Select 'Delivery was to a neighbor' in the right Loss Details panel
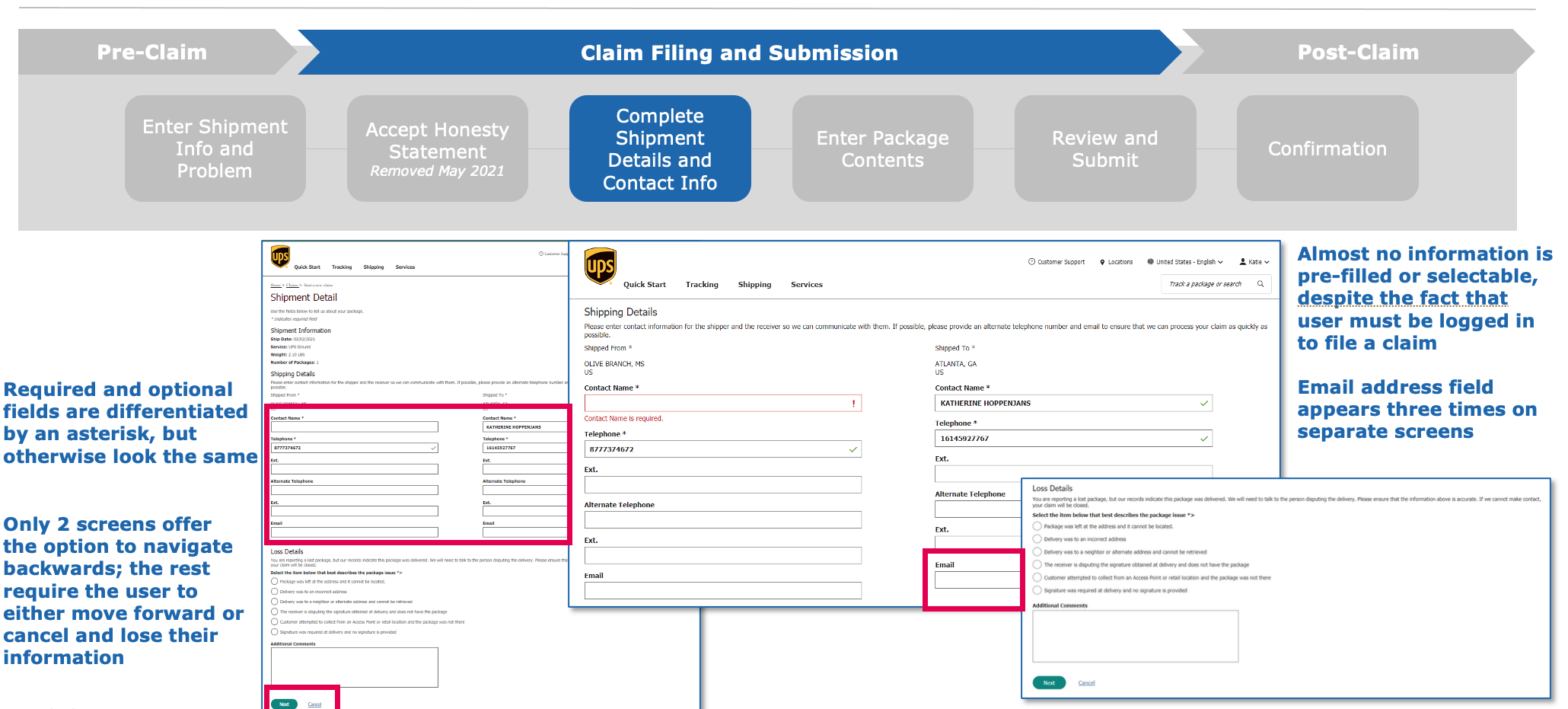The height and width of the screenshot is (709, 1568). click(x=1037, y=552)
